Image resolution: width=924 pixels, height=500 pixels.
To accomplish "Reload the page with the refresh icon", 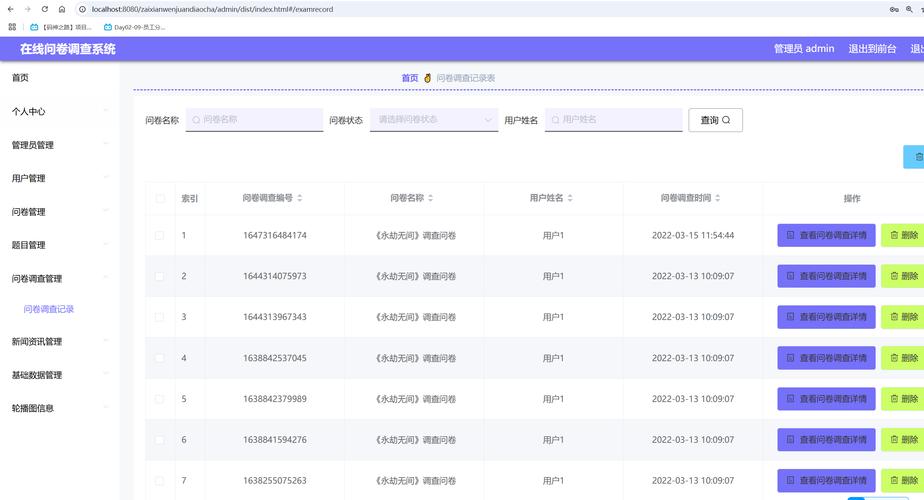I will [x=45, y=9].
